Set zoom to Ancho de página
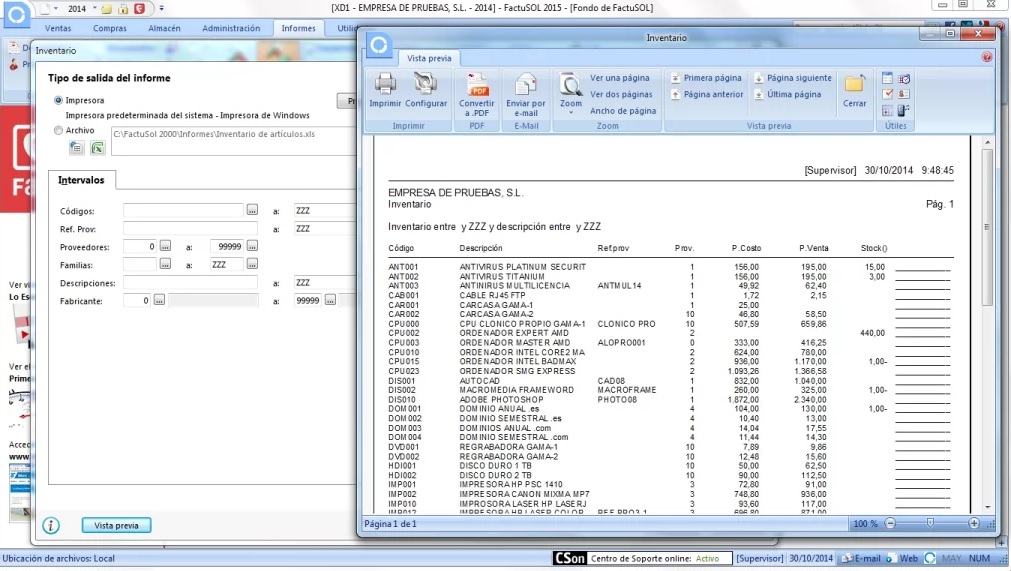Screen dimensions: 1011x571 pos(623,111)
